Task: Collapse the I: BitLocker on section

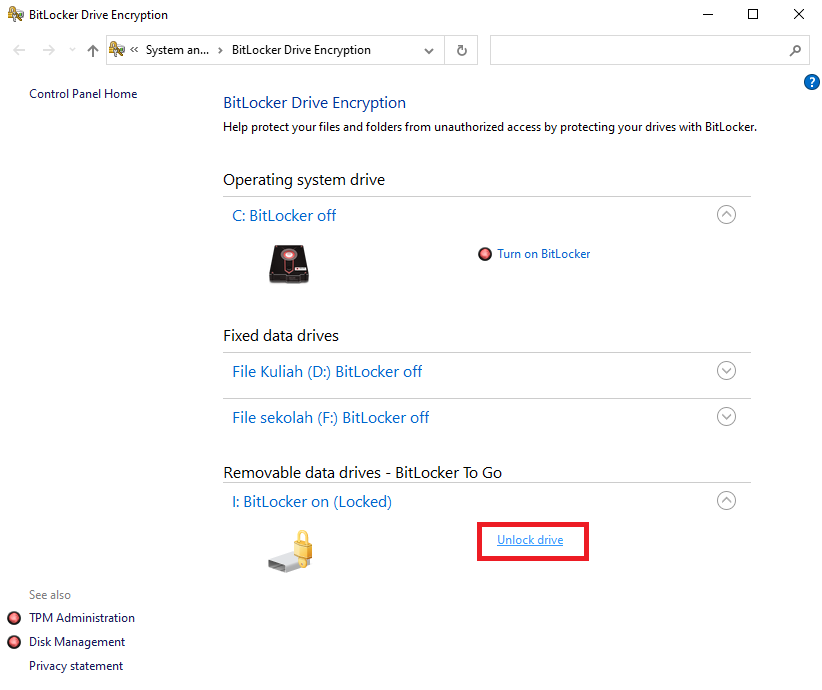Action: point(726,500)
